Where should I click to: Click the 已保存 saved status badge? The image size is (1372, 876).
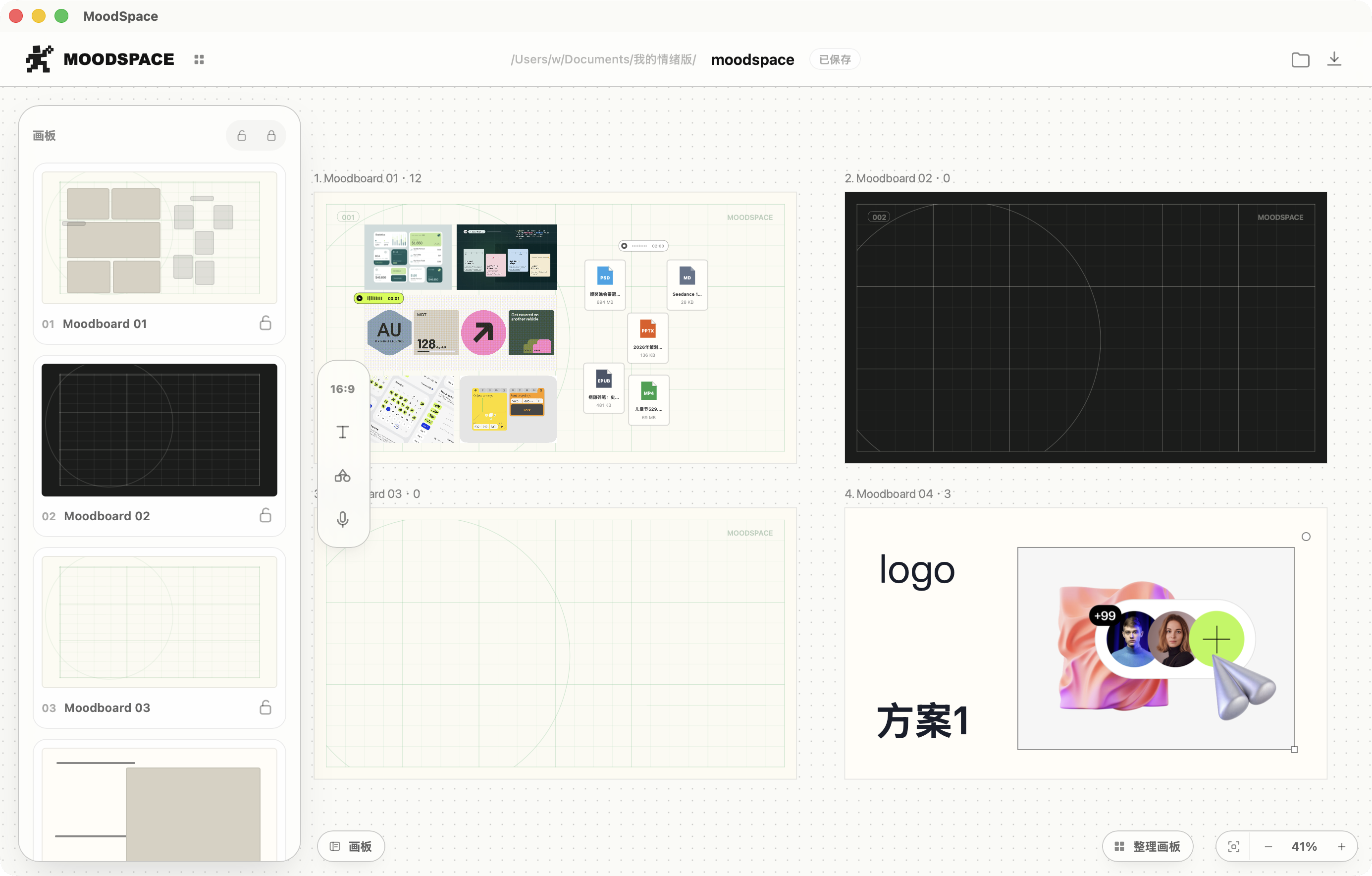(835, 59)
